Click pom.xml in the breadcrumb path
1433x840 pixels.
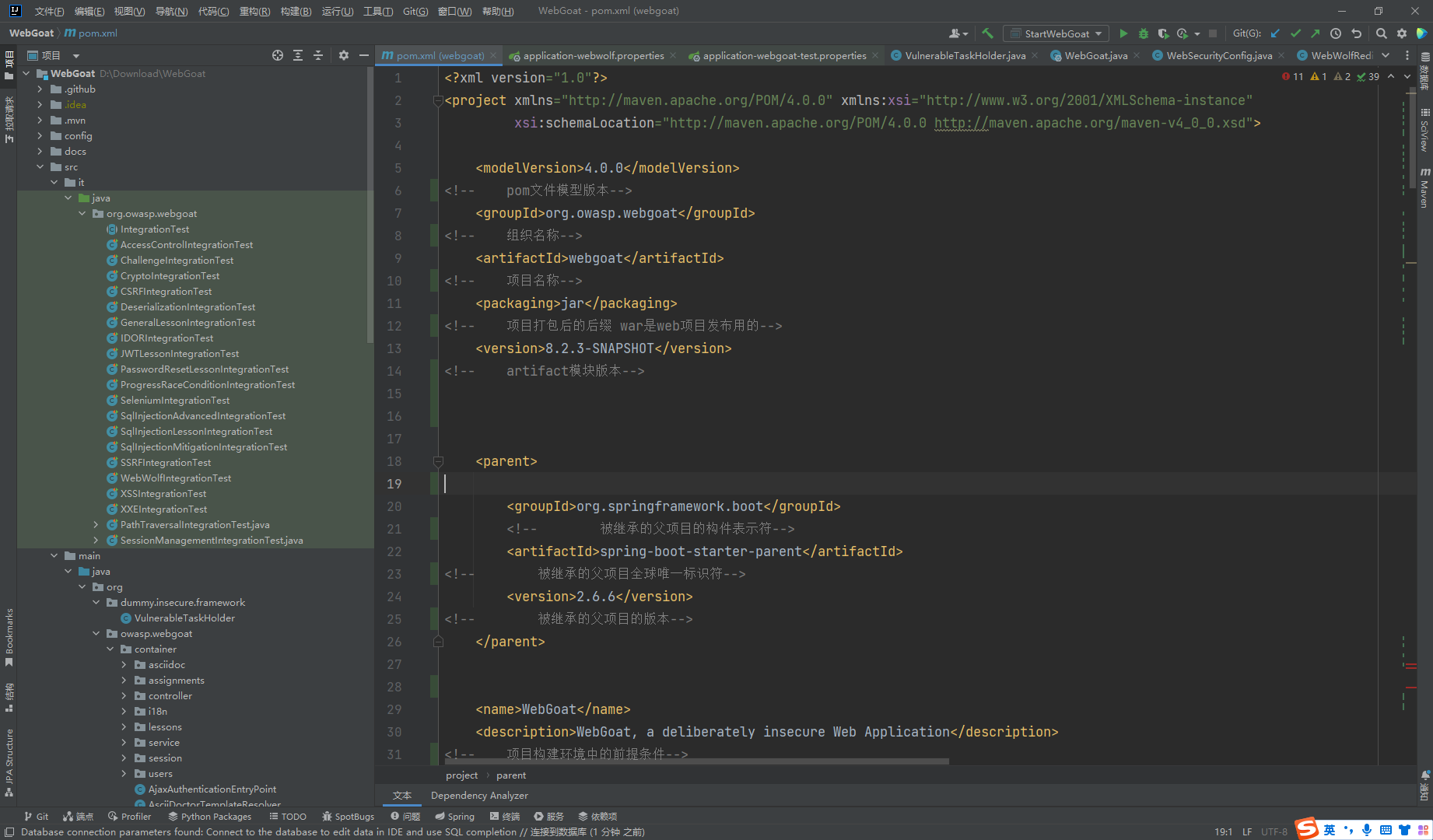tap(92, 33)
